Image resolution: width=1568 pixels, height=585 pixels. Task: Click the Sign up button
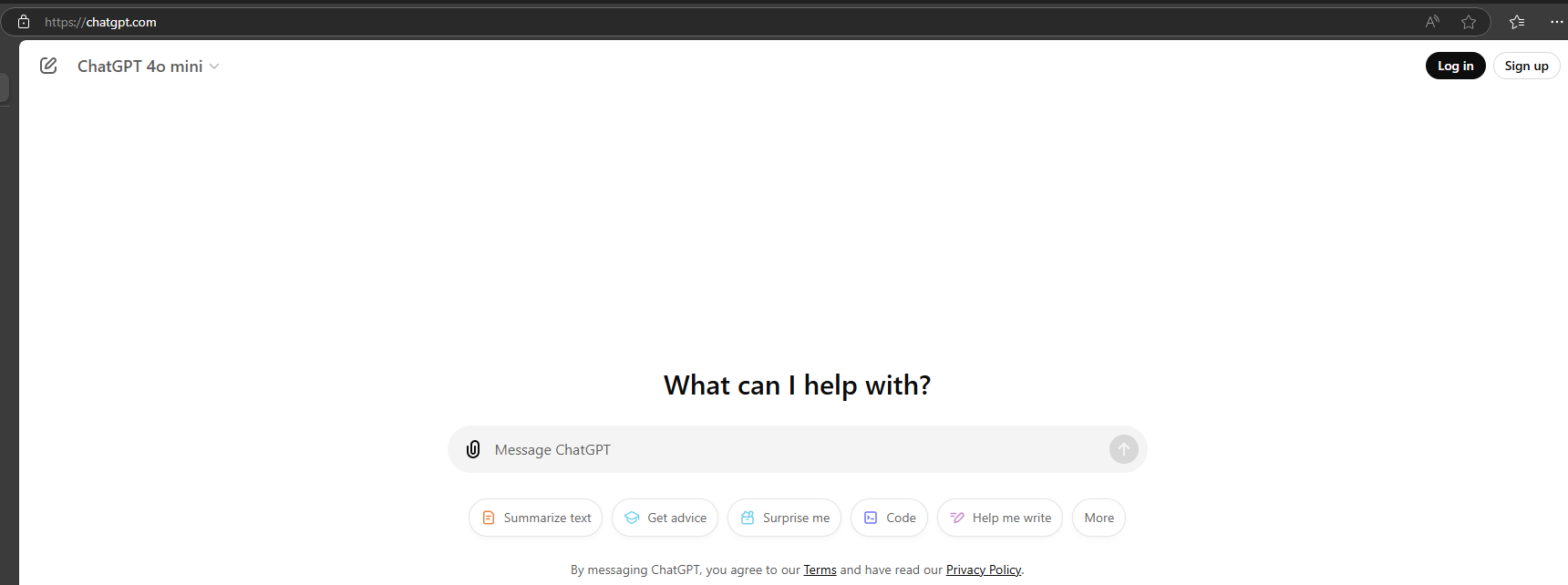(x=1526, y=66)
